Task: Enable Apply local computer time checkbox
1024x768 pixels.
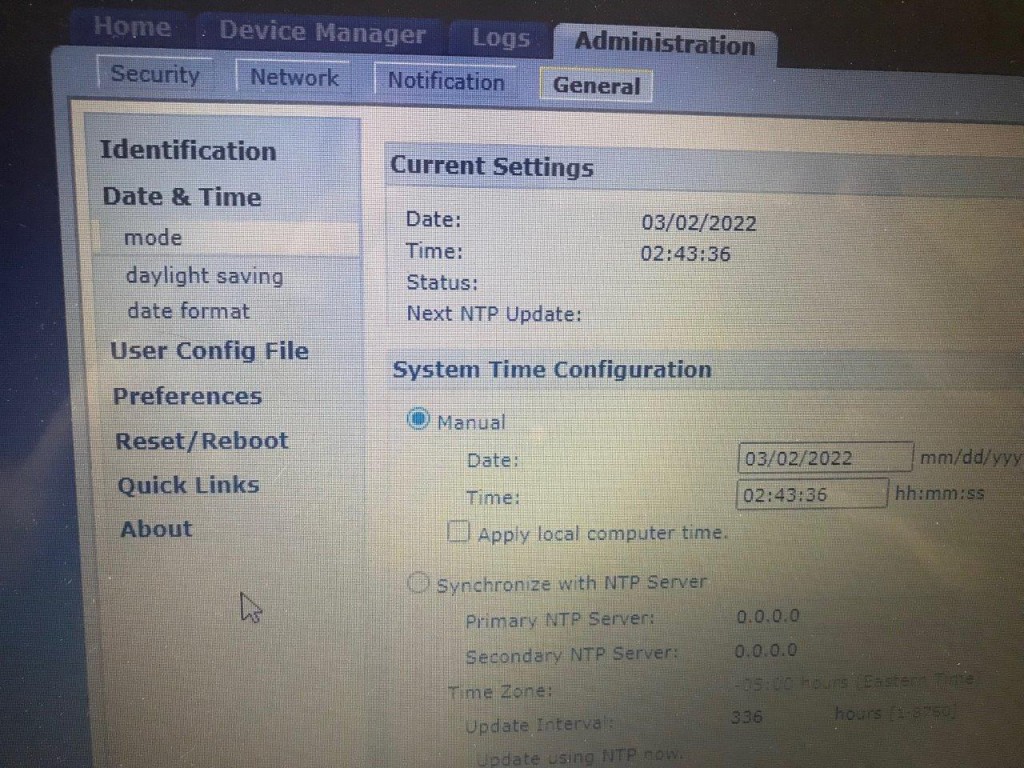Action: tap(459, 532)
